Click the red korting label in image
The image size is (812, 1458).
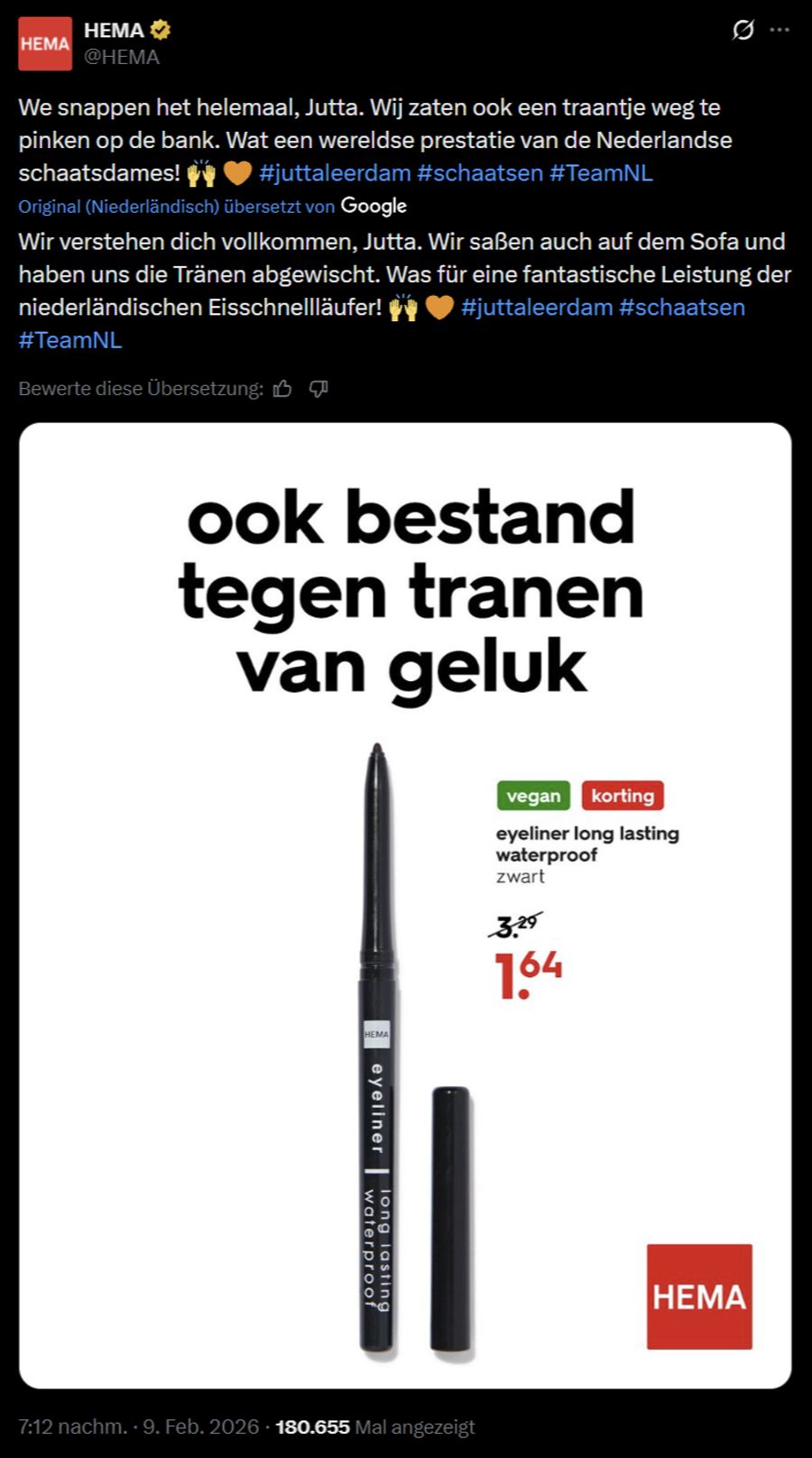pos(623,796)
